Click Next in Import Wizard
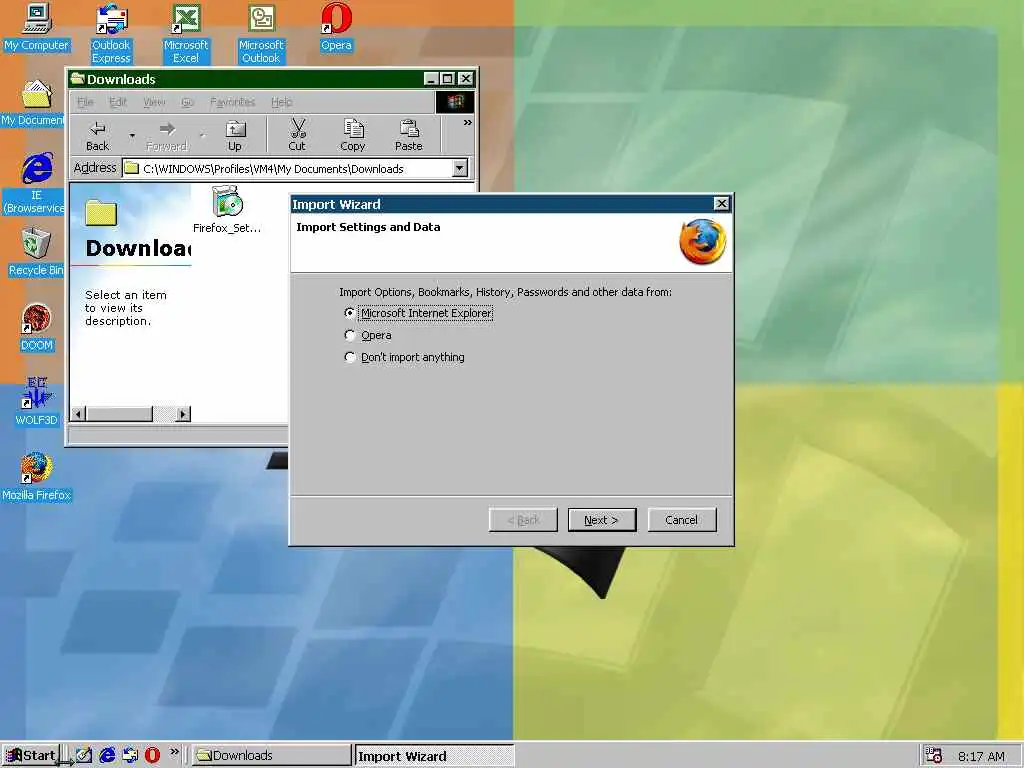The width and height of the screenshot is (1024, 768). 601,520
